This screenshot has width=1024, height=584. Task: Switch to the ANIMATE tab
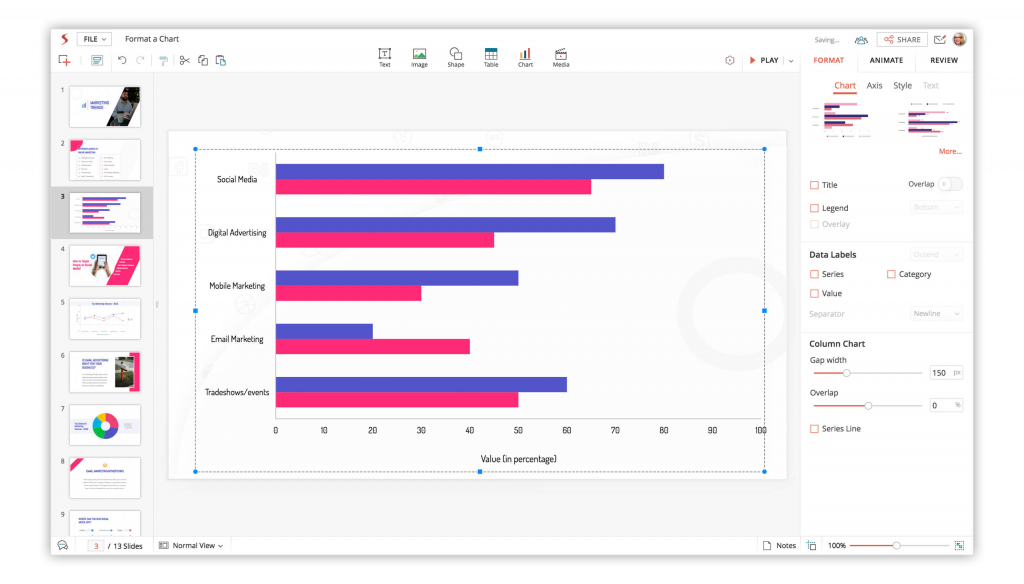pos(885,60)
